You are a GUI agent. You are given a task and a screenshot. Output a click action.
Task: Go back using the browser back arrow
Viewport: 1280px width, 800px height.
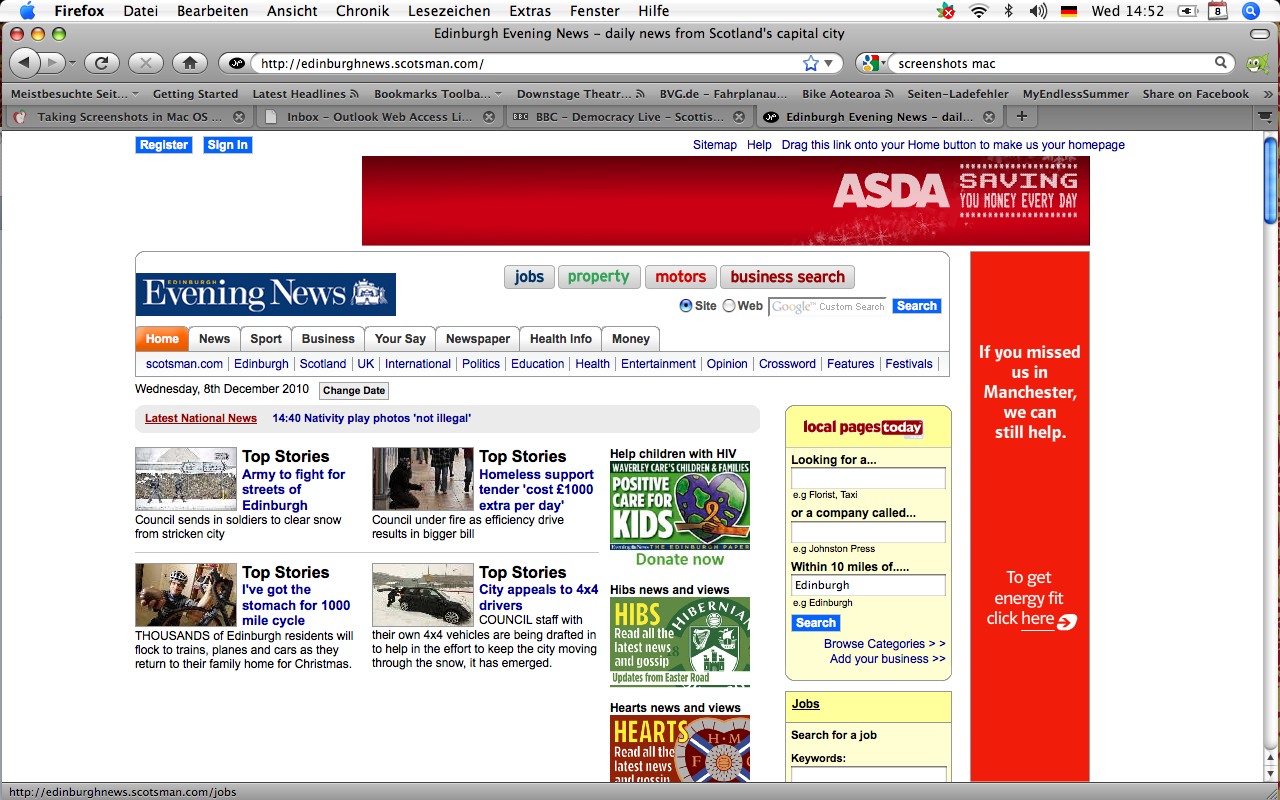[24, 63]
